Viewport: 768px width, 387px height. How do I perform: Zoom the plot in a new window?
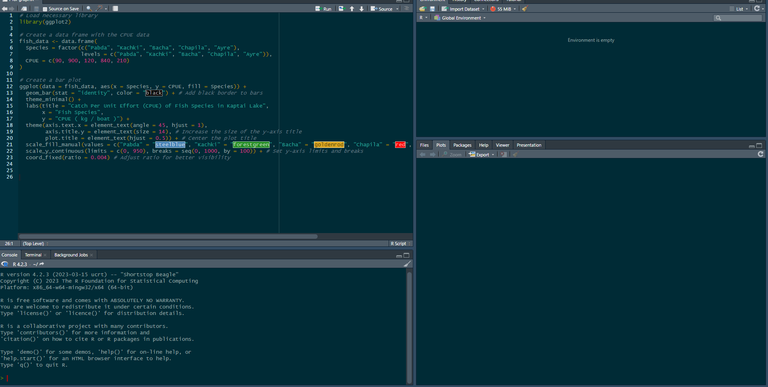(x=453, y=154)
